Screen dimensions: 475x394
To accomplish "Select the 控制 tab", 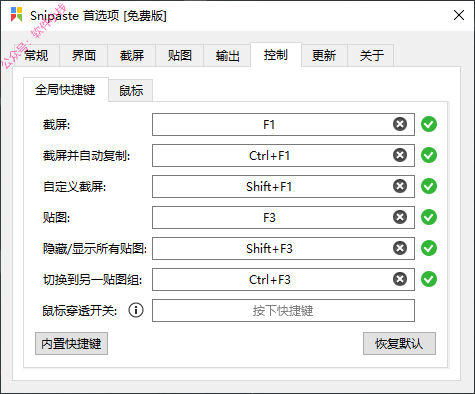I will [276, 55].
